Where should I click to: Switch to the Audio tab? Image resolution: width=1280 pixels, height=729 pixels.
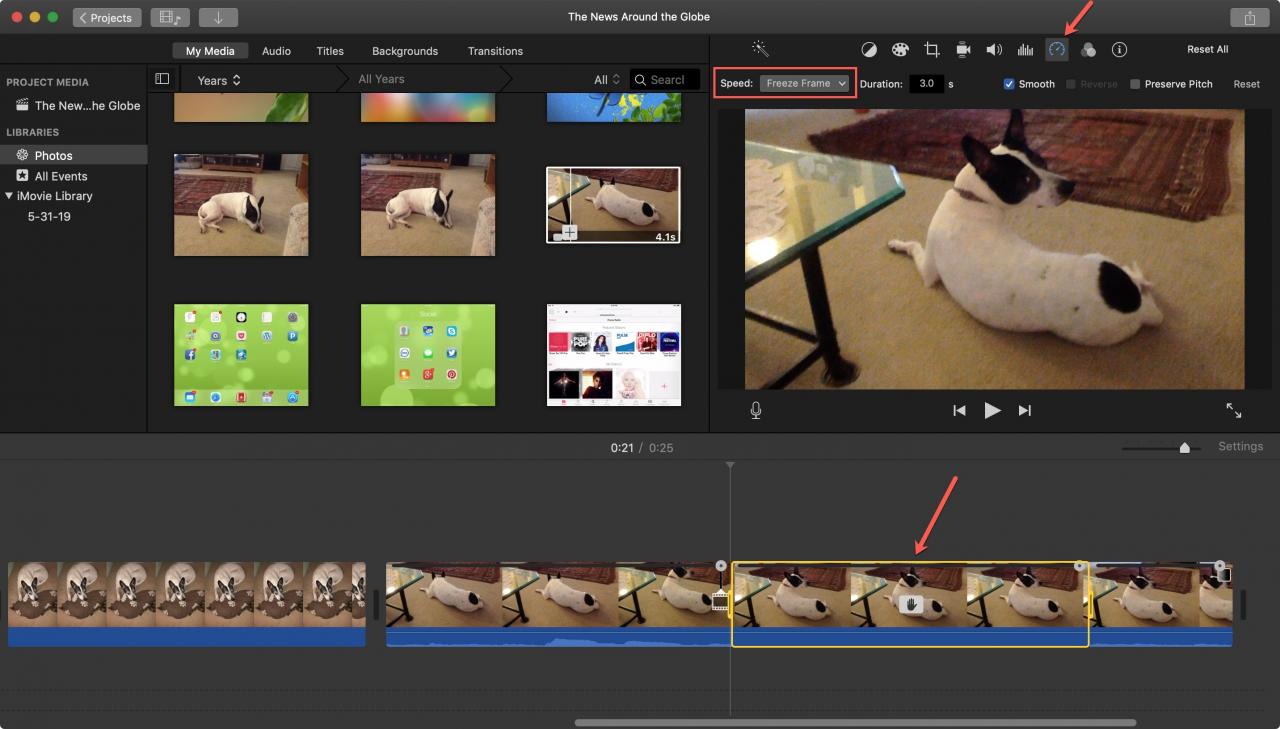pos(277,51)
